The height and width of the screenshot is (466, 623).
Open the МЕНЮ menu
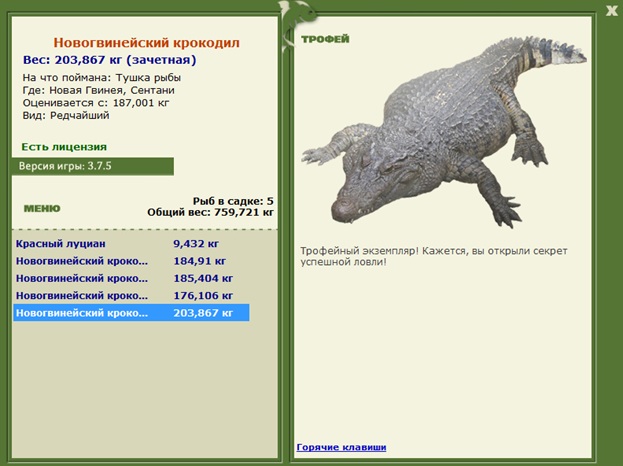click(x=42, y=208)
